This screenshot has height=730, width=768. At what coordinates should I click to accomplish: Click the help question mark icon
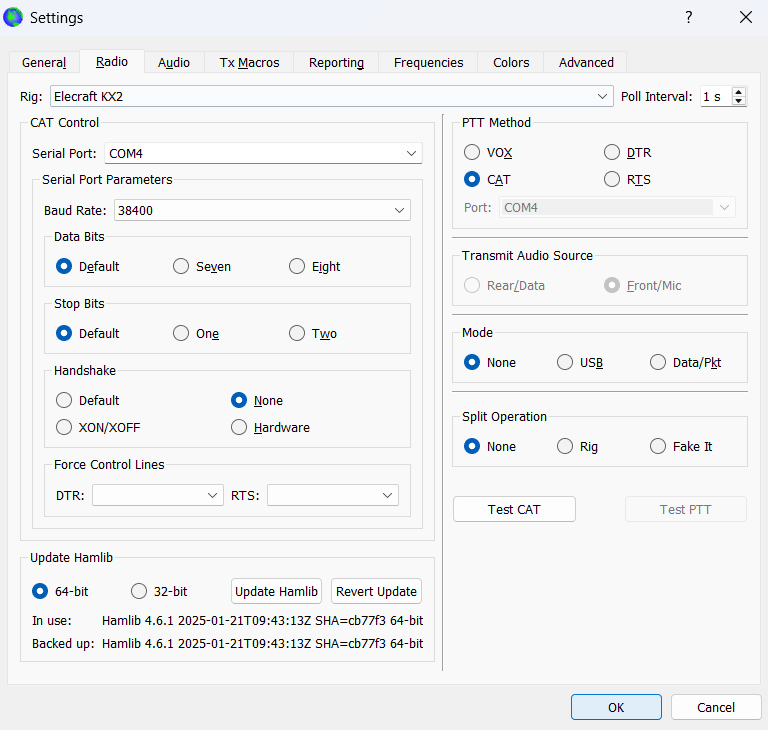click(688, 17)
